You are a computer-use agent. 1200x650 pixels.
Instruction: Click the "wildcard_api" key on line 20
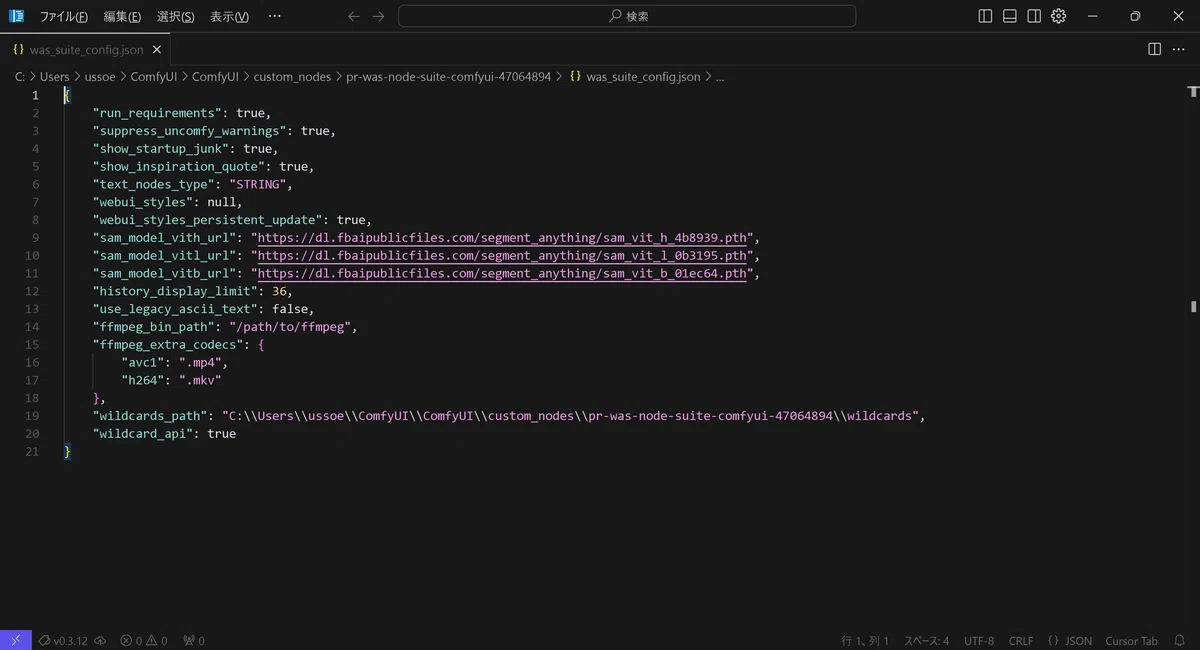pos(143,433)
